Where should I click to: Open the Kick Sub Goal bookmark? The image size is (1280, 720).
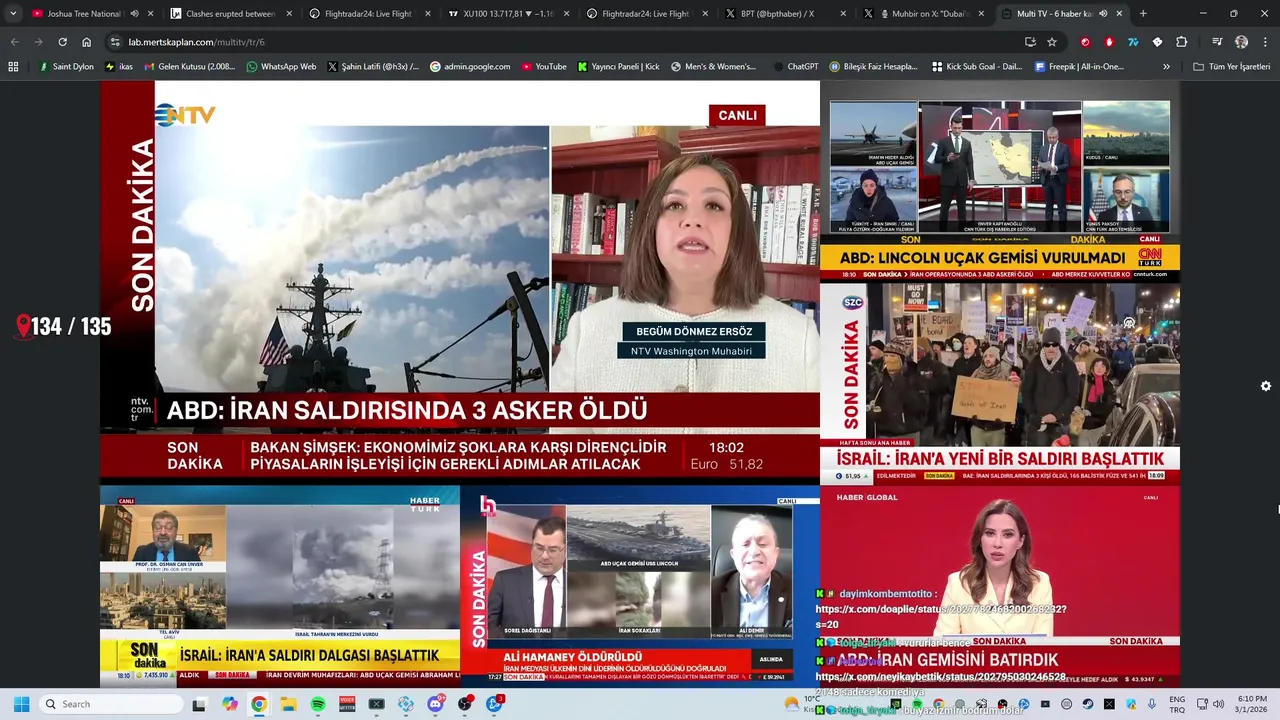977,67
